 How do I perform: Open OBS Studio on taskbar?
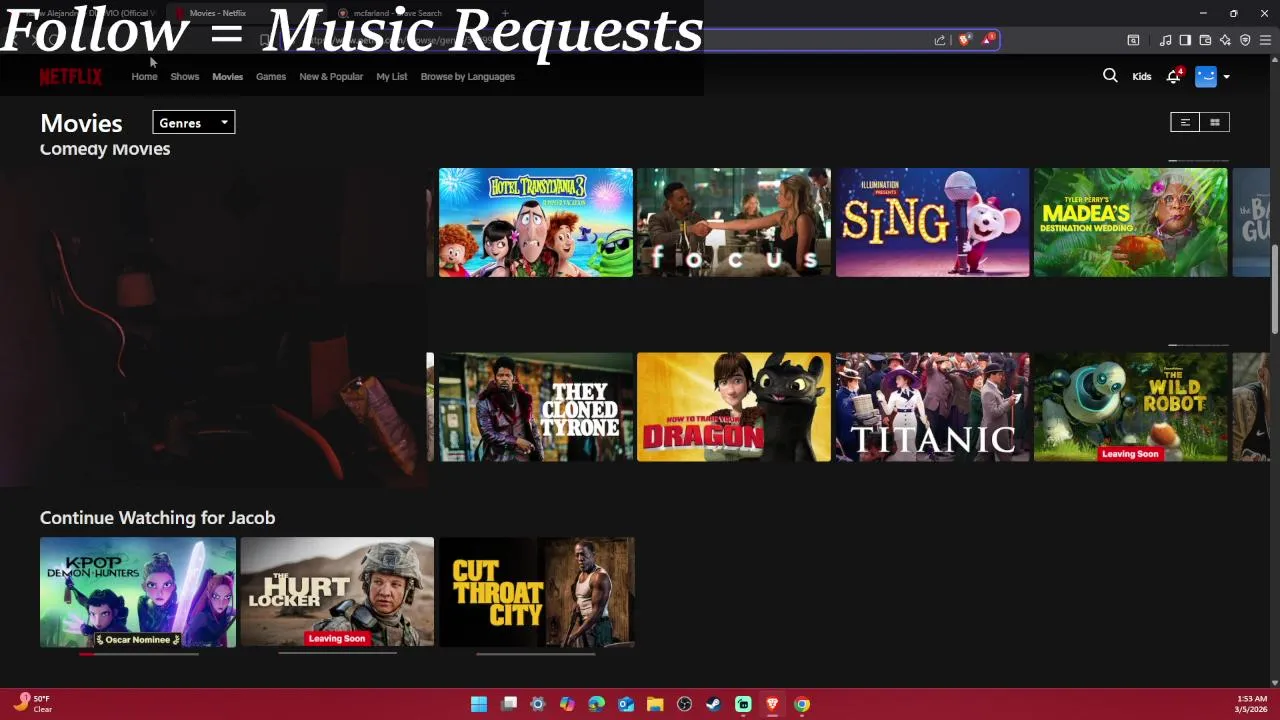click(684, 704)
